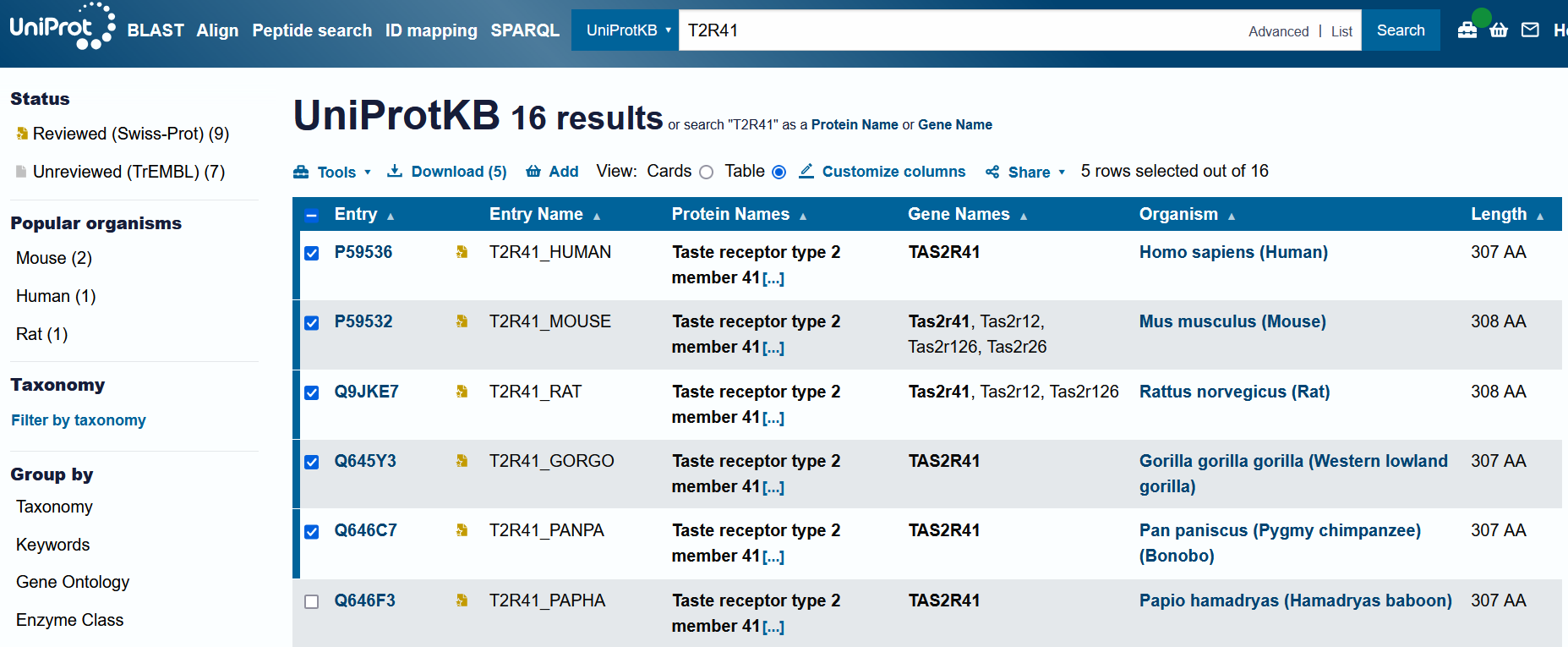Filter by Mouse (2) organism

[x=54, y=258]
